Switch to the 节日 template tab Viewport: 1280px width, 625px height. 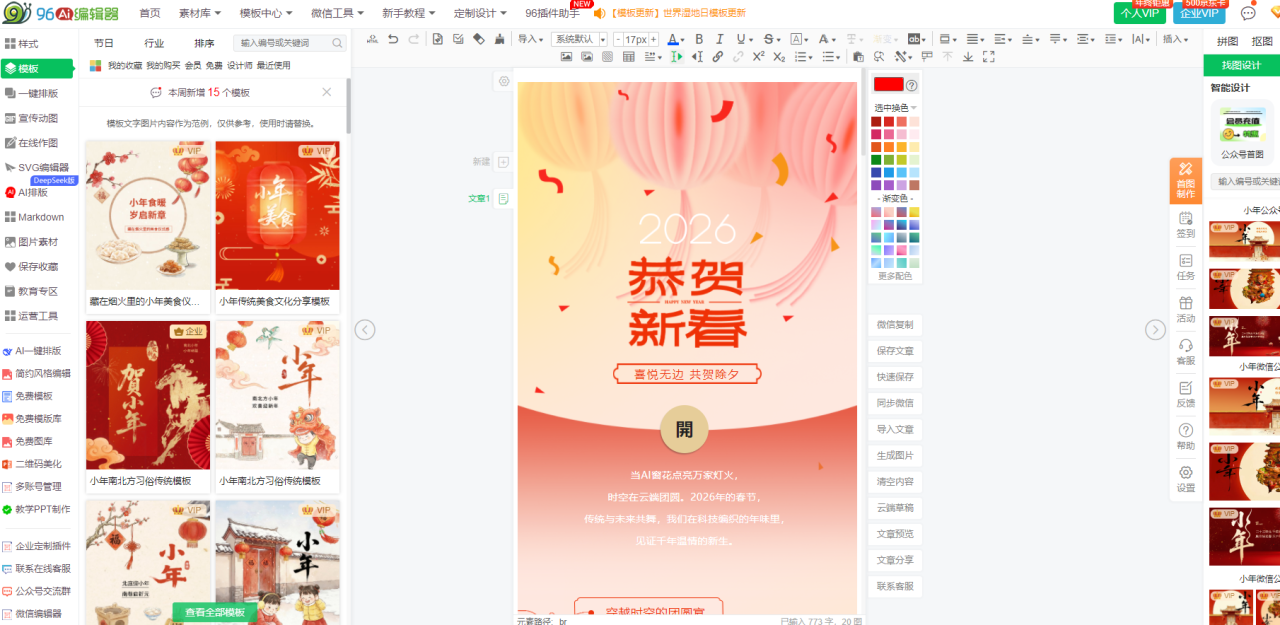[104, 43]
